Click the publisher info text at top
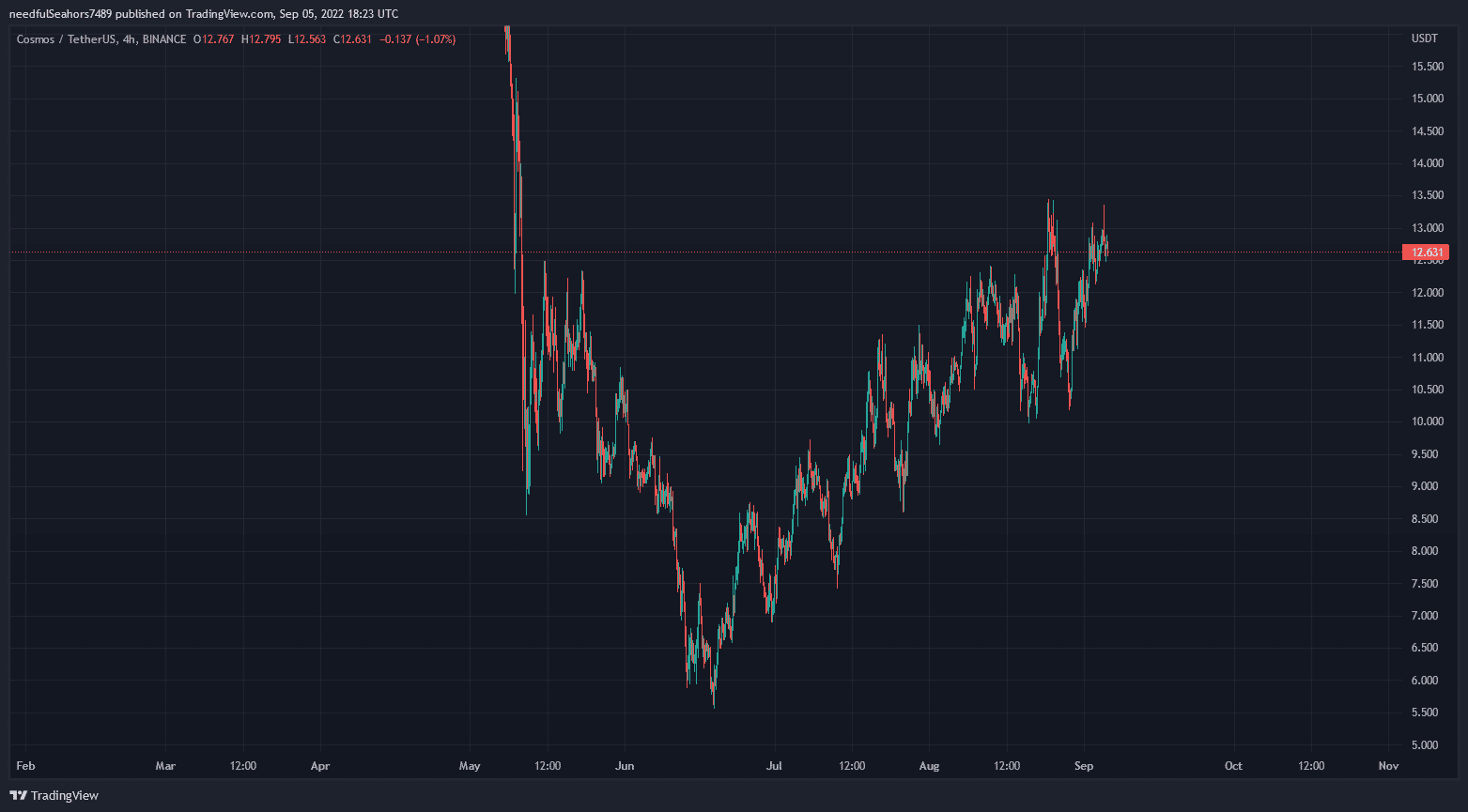This screenshot has width=1468, height=812. [203, 13]
